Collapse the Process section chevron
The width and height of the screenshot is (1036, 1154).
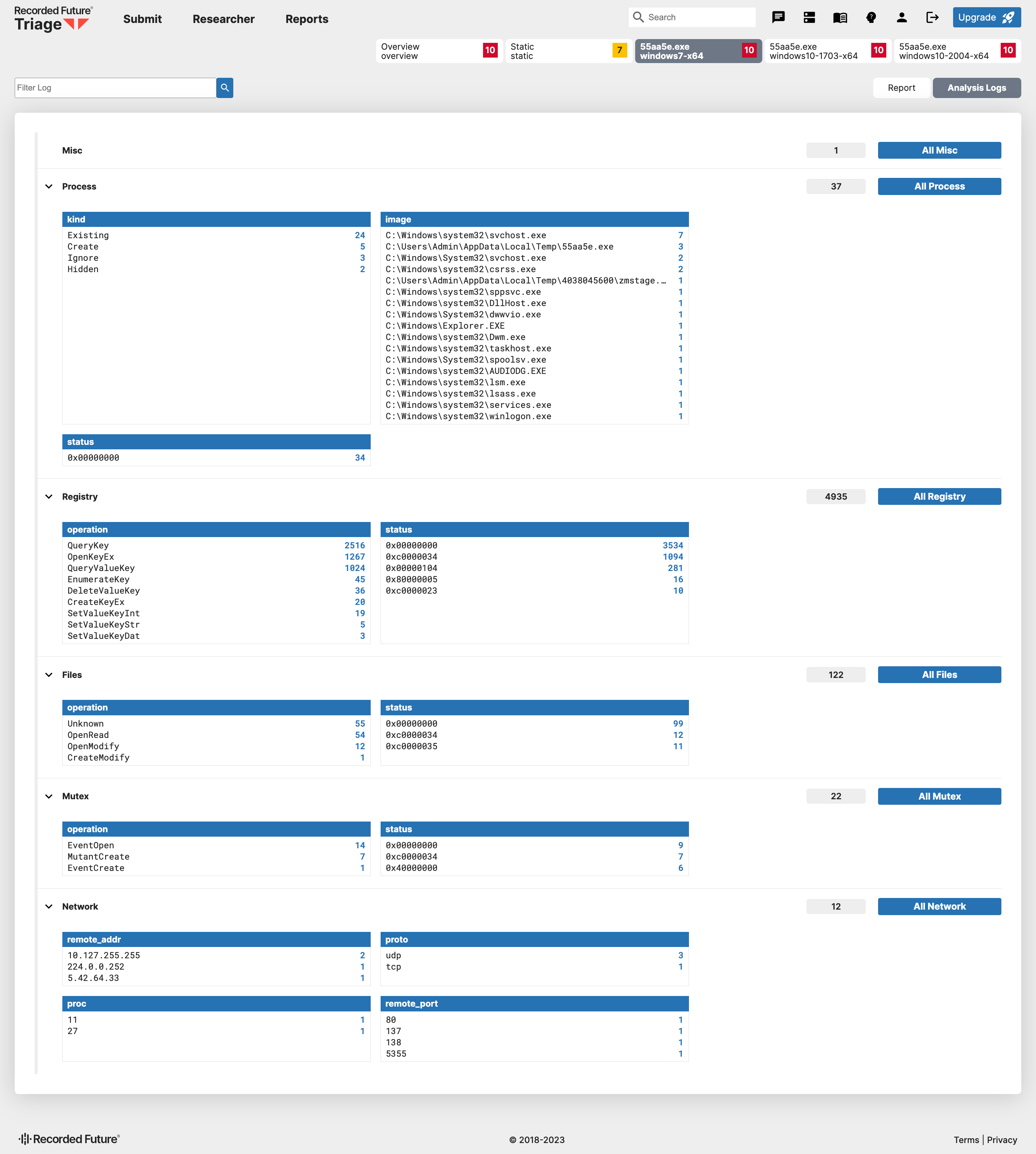49,186
